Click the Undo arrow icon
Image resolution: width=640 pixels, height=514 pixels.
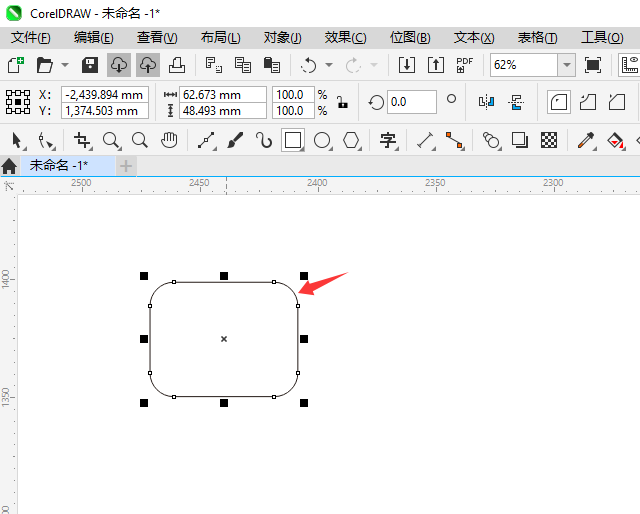click(309, 65)
